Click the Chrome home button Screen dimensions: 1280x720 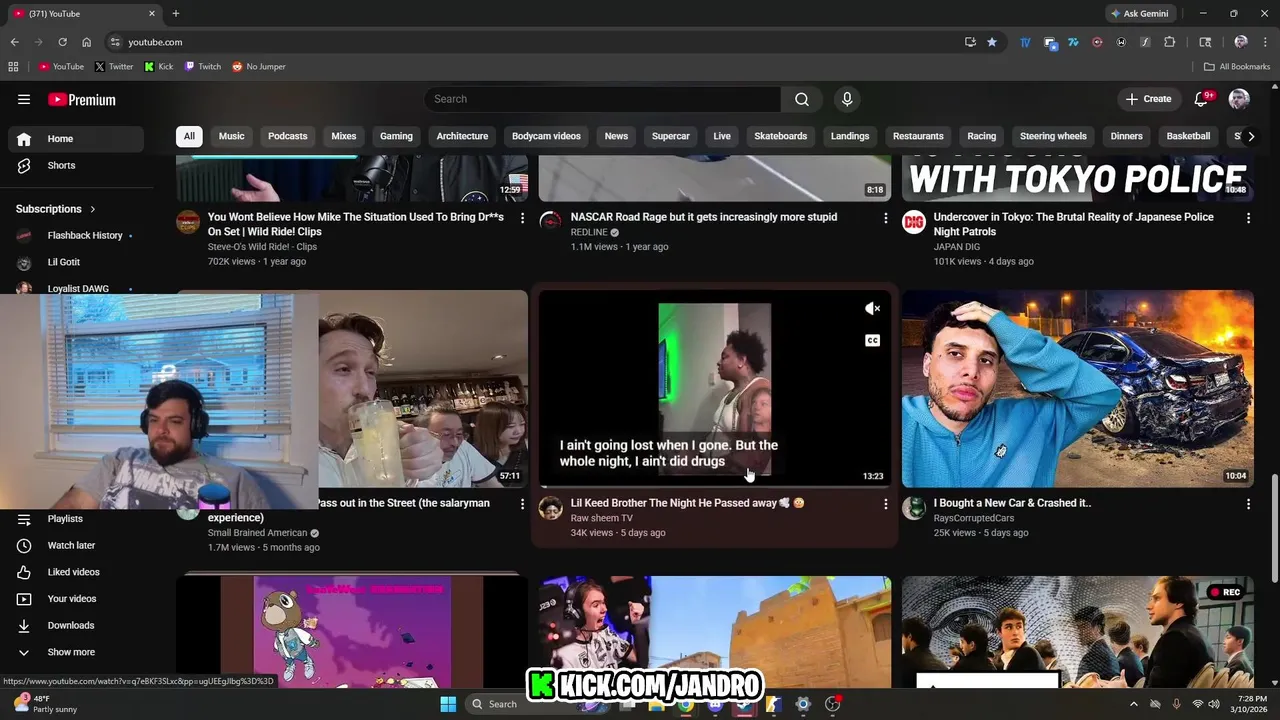[x=86, y=42]
